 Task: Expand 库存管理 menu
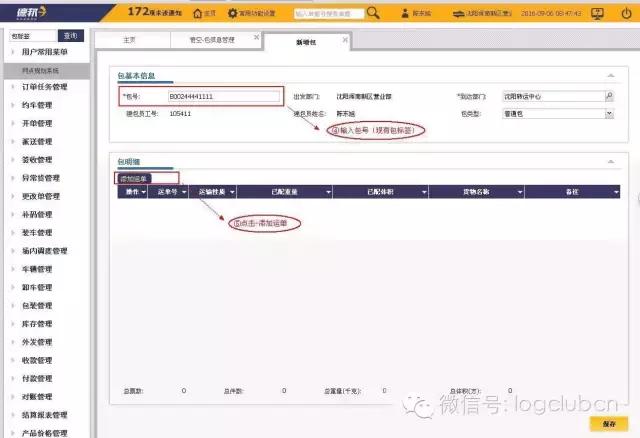click(x=37, y=324)
